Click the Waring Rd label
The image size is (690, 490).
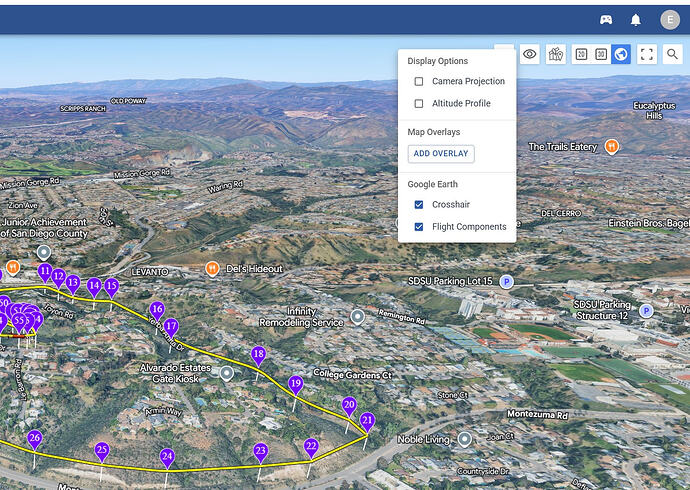click(x=225, y=187)
